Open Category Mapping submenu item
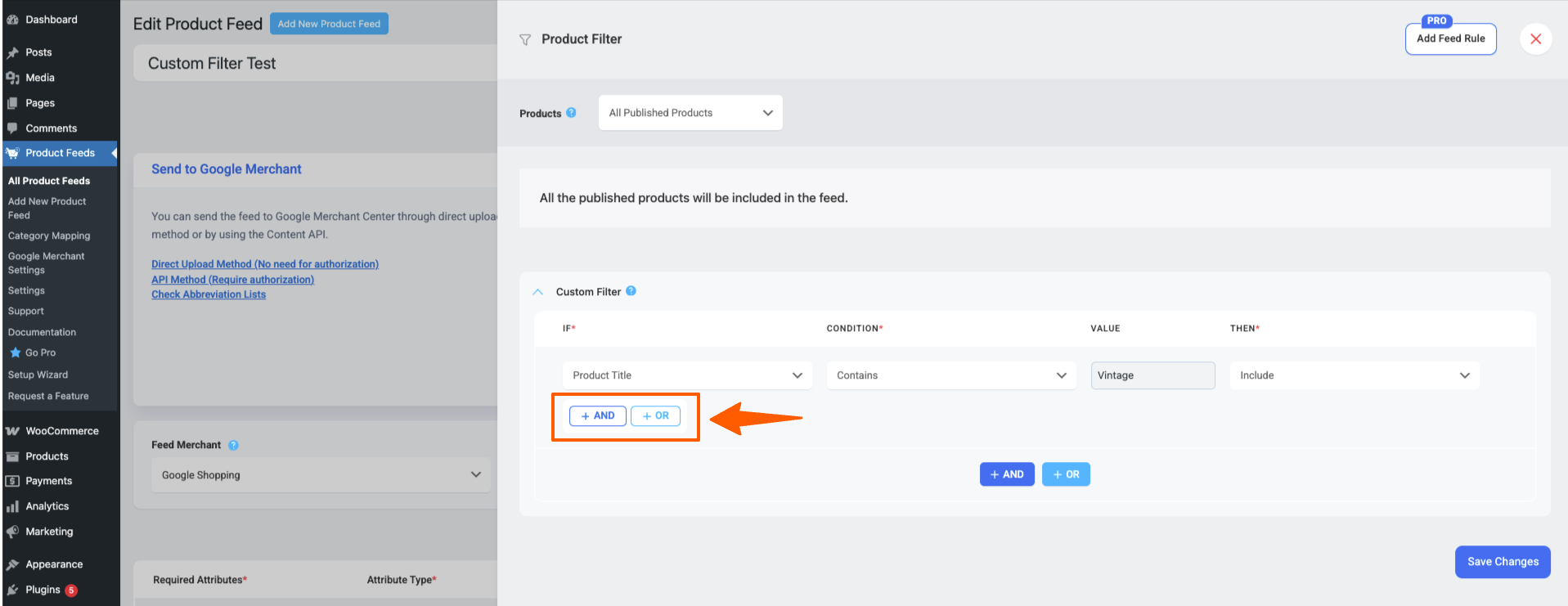 (x=49, y=236)
